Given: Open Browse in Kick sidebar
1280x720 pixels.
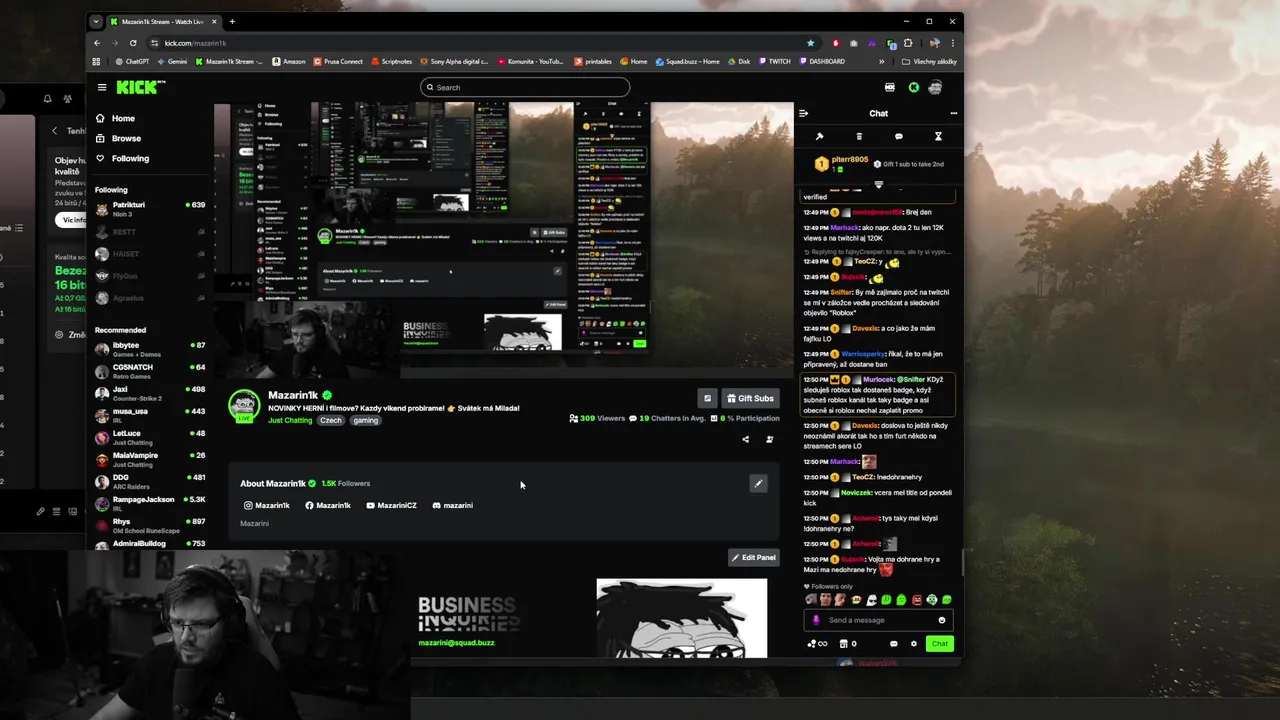Looking at the screenshot, I should point(126,138).
